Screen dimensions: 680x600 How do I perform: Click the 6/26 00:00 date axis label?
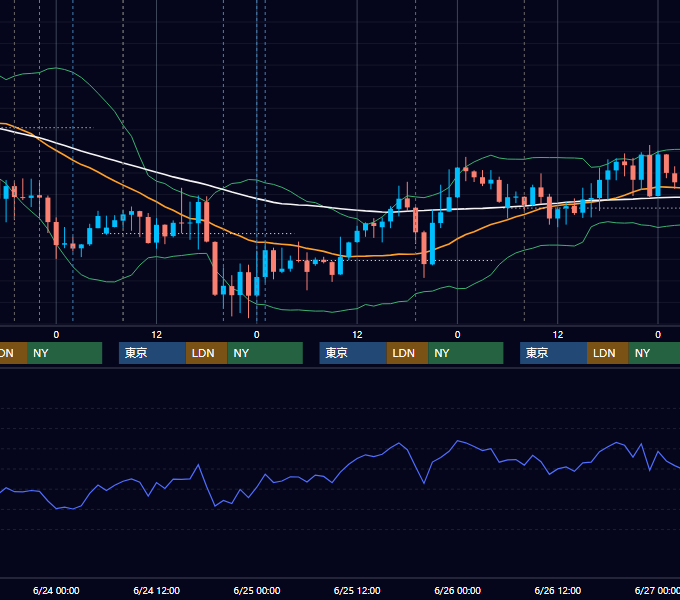[x=458, y=590]
